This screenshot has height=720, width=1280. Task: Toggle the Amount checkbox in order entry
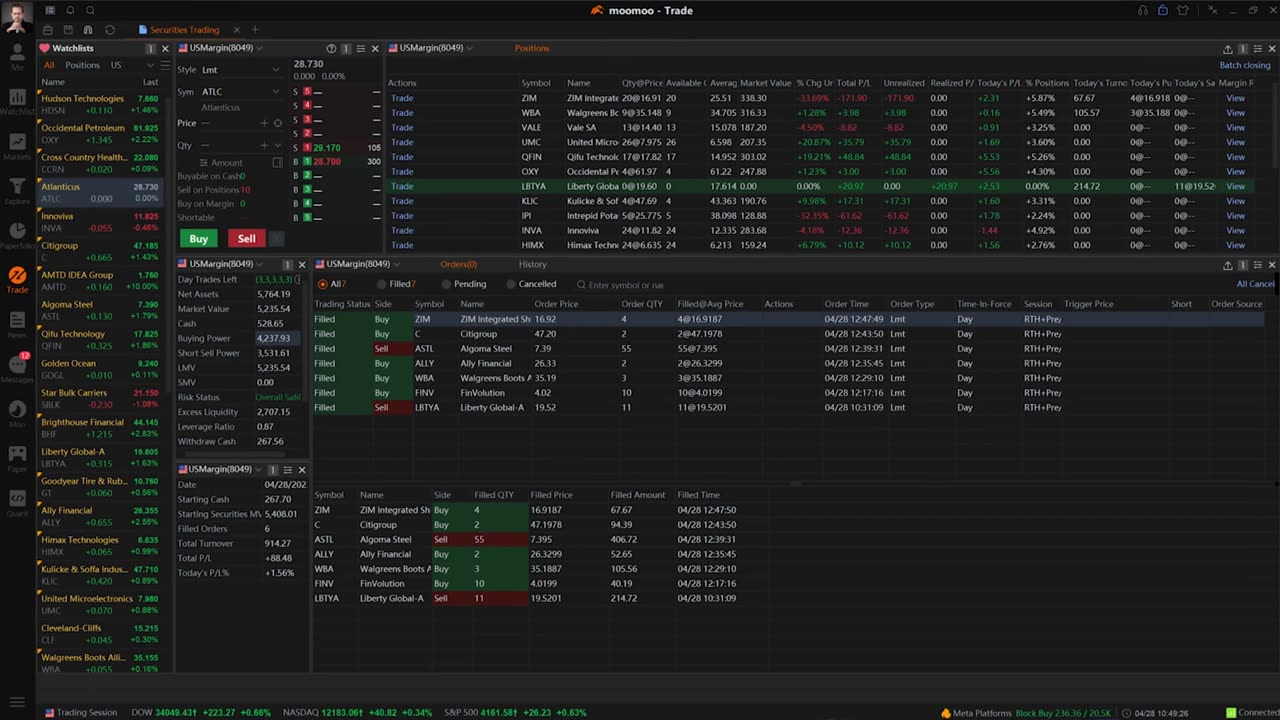pyautogui.click(x=278, y=162)
